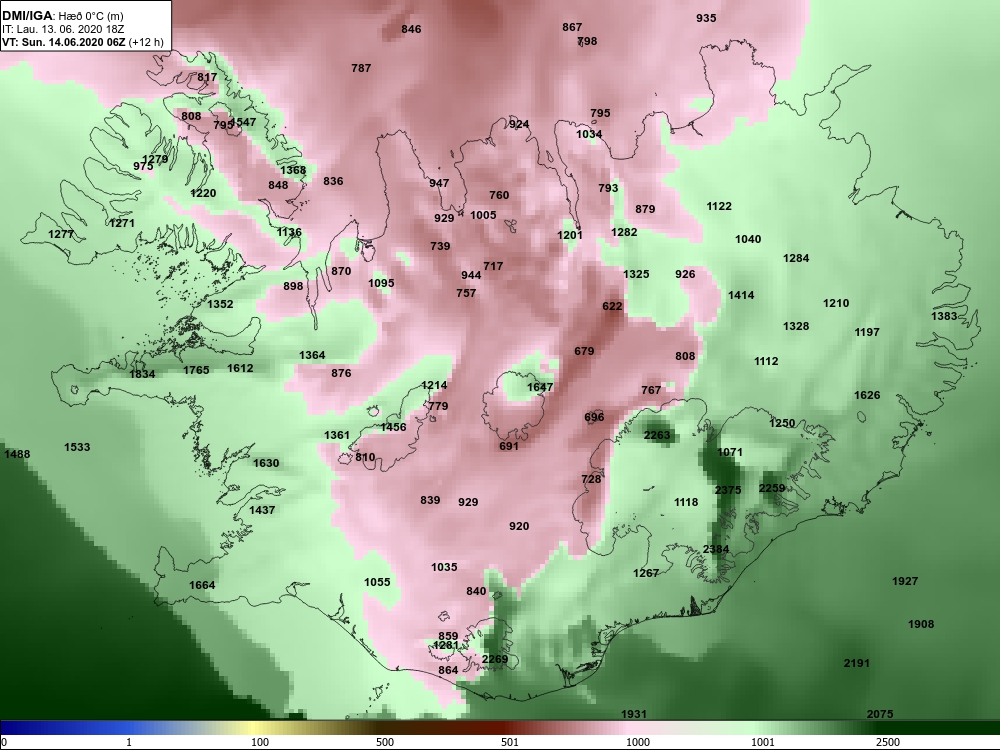This screenshot has width=1000, height=750.
Task: Click the map value 2191
Action: [857, 663]
